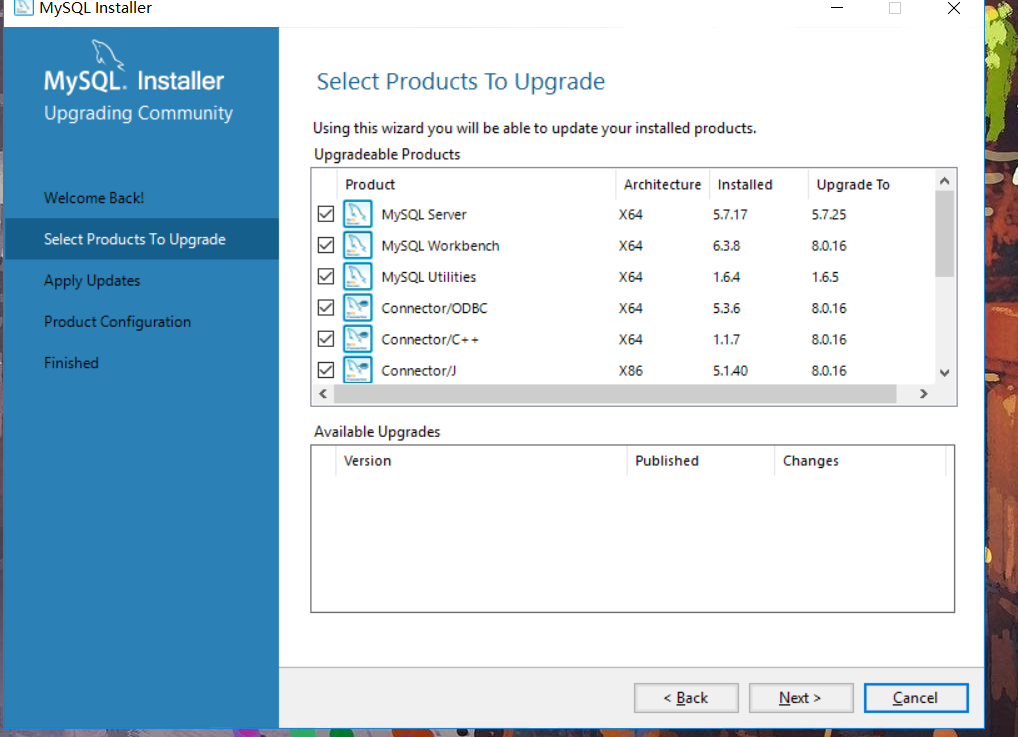Uncheck the Connector/C++ checkbox
Viewport: 1018px width, 737px height.
(x=326, y=338)
